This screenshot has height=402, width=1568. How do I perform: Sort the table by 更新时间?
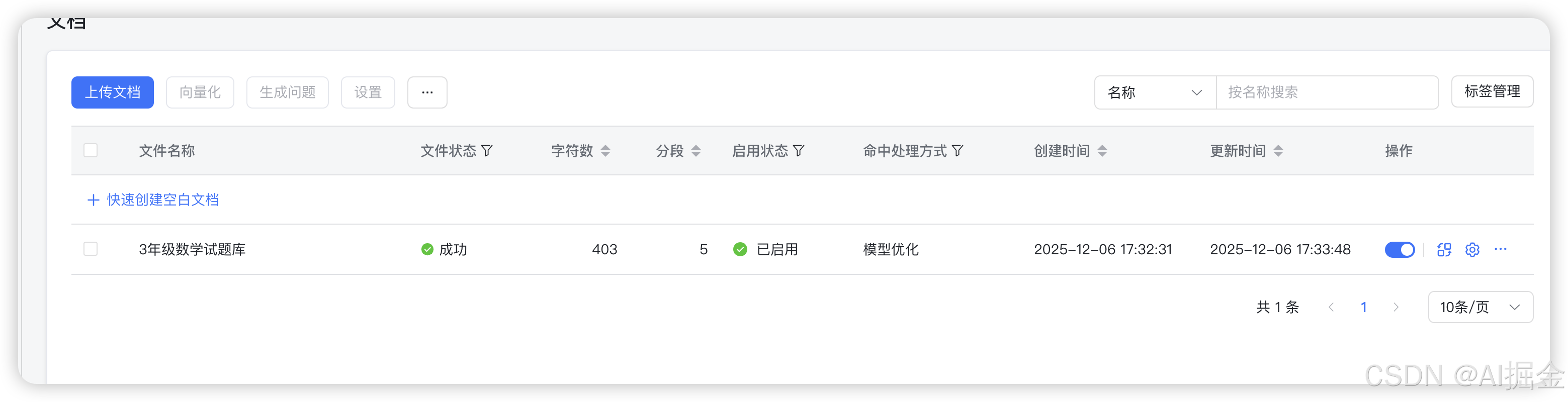click(1279, 150)
